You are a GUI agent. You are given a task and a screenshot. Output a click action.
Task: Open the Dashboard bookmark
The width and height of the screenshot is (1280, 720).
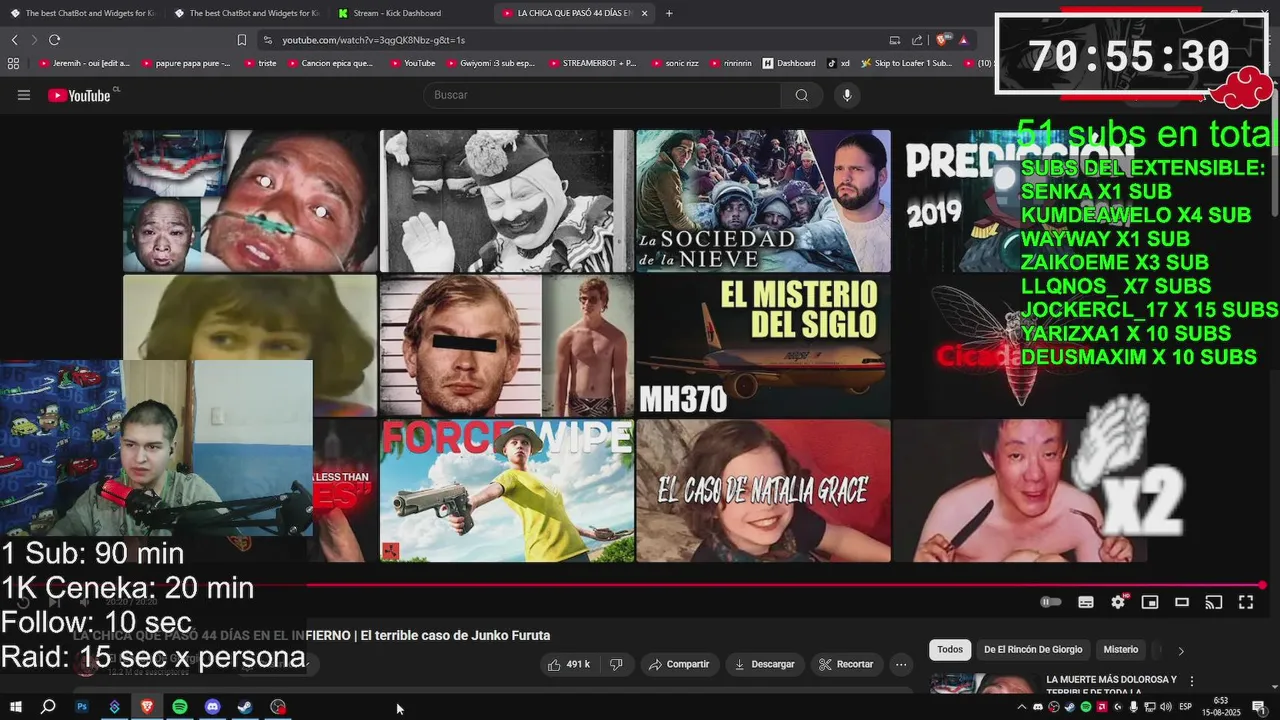pyautogui.click(x=789, y=63)
